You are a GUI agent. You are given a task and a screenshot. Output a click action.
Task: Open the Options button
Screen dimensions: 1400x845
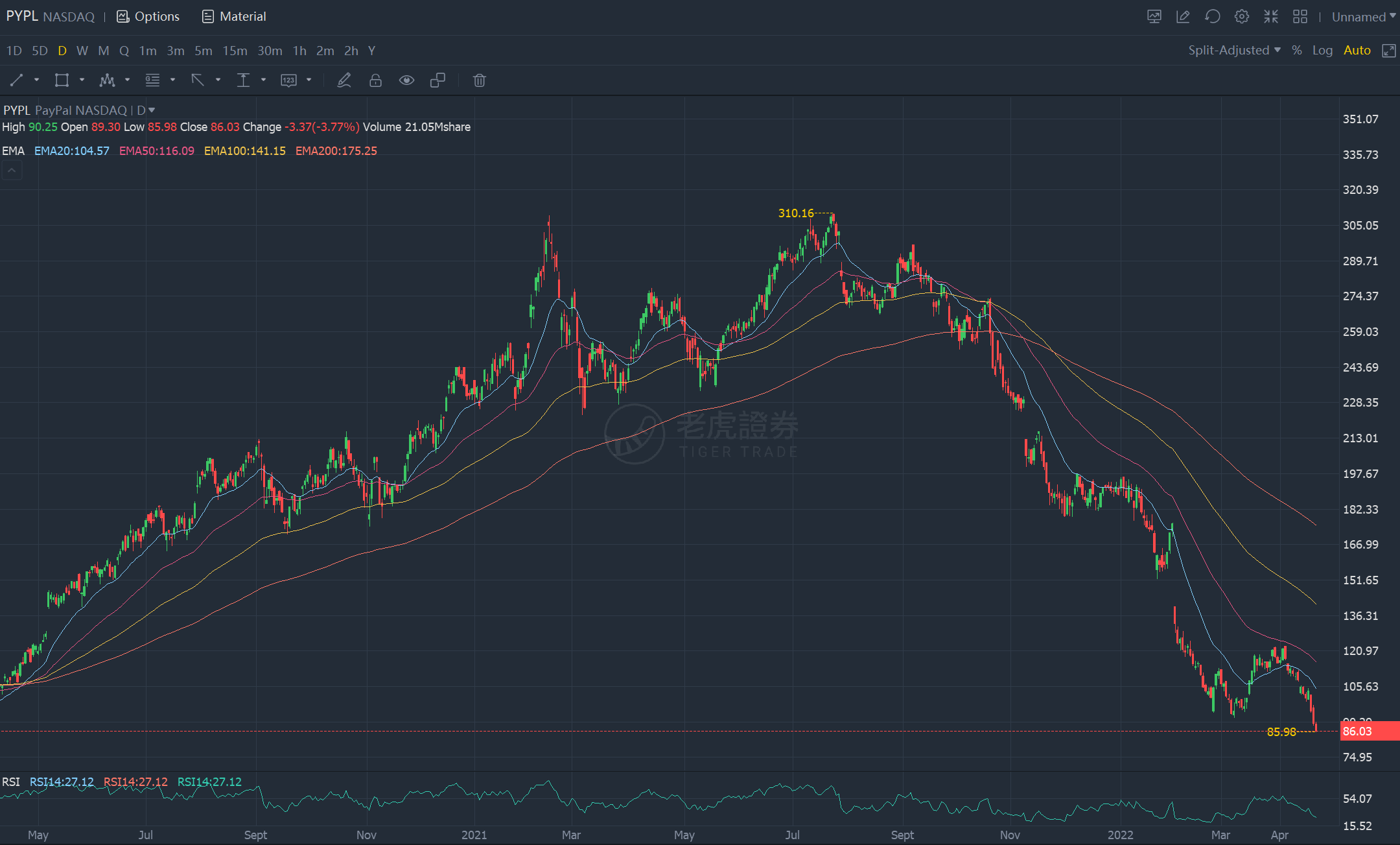click(x=148, y=17)
